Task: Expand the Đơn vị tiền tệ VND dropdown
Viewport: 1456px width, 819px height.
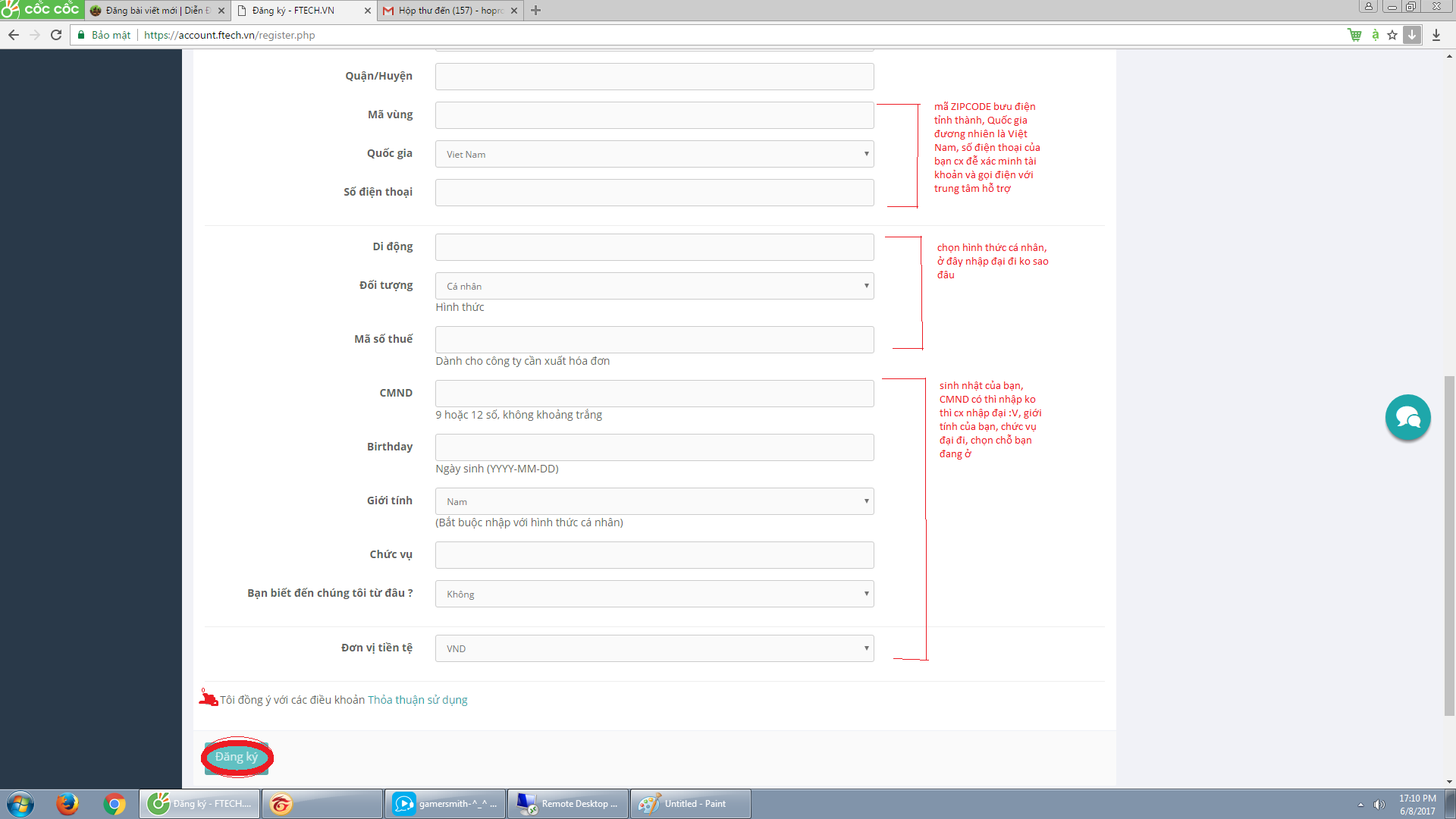Action: [x=654, y=648]
